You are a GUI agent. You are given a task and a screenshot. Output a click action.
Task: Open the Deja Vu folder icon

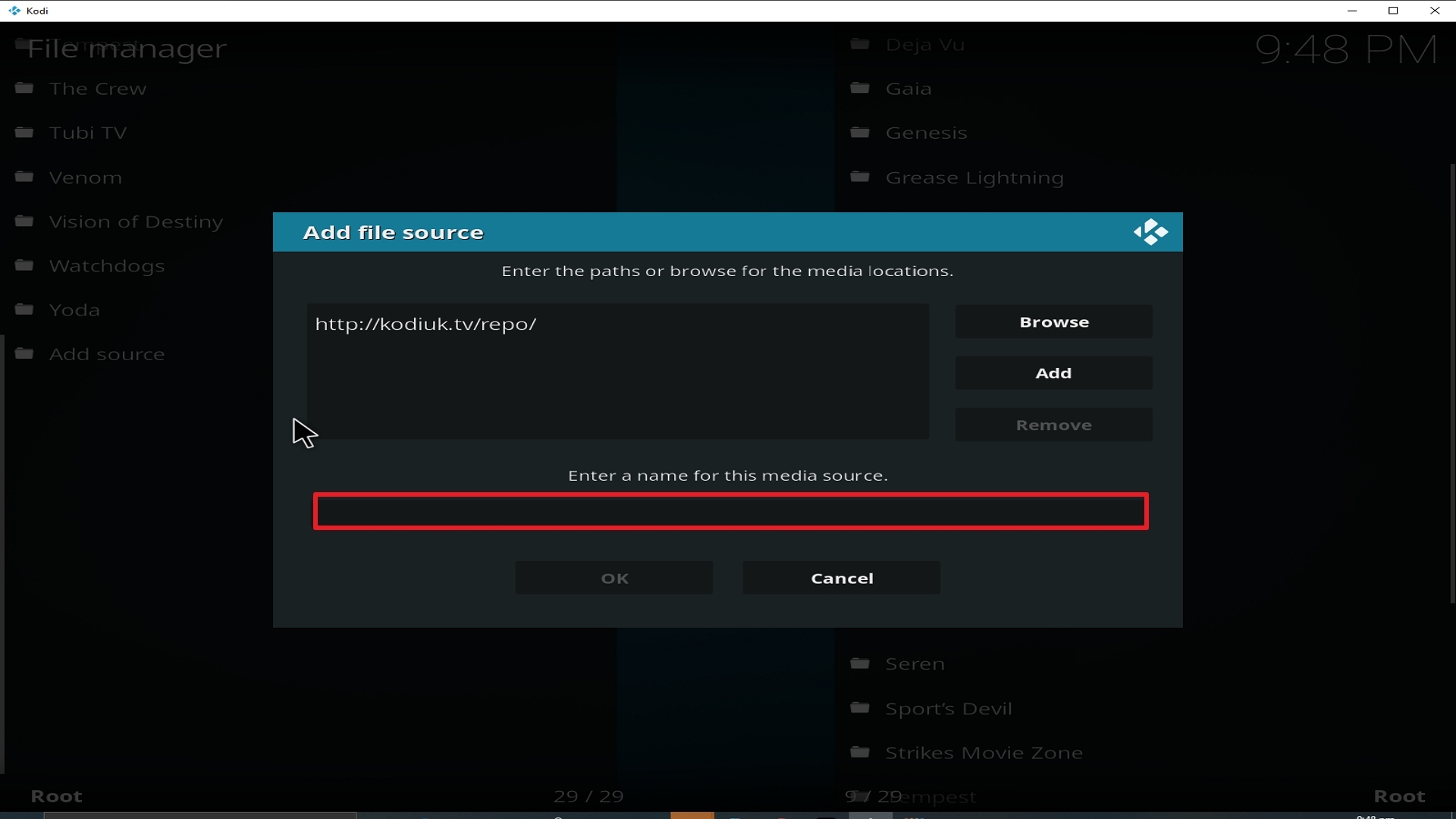coord(860,44)
